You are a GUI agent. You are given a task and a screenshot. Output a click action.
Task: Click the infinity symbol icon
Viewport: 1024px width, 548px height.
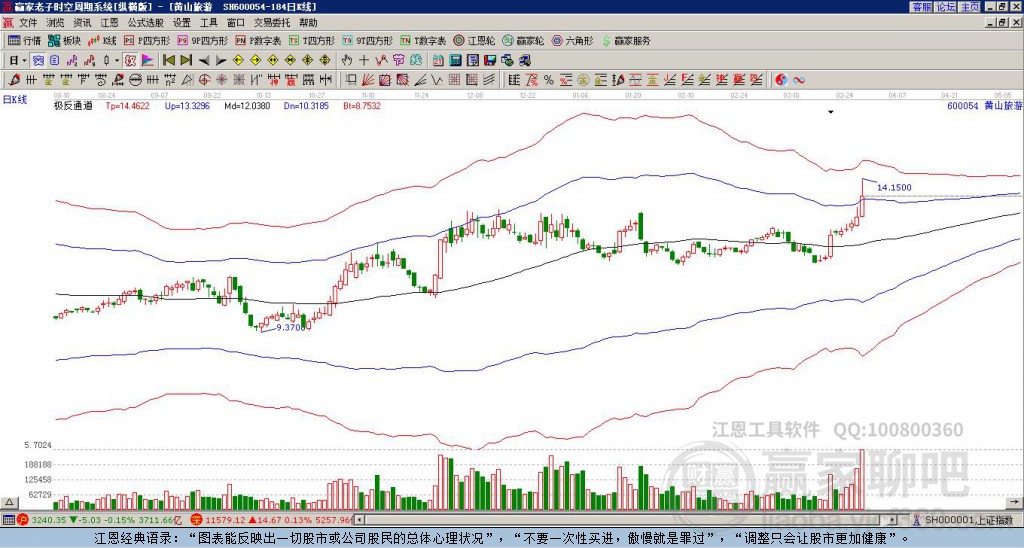coord(799,80)
